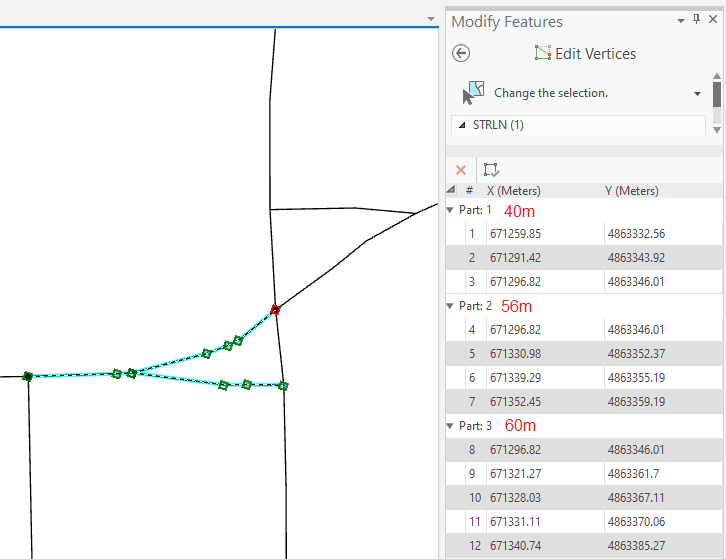Click Y value 4863343.92
726x559 pixels.
636,258
